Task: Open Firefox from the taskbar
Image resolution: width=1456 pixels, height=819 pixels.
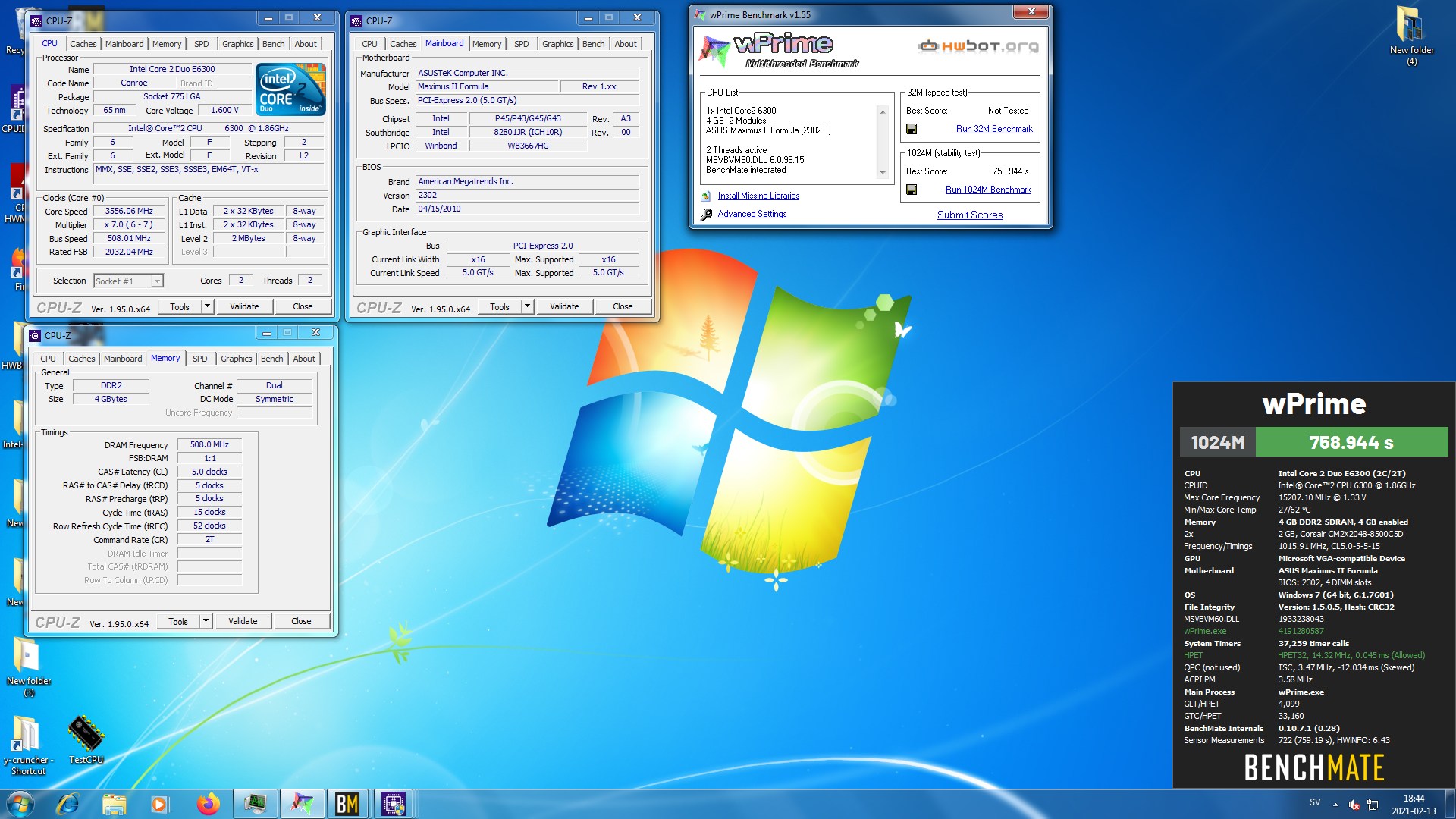Action: [x=208, y=804]
